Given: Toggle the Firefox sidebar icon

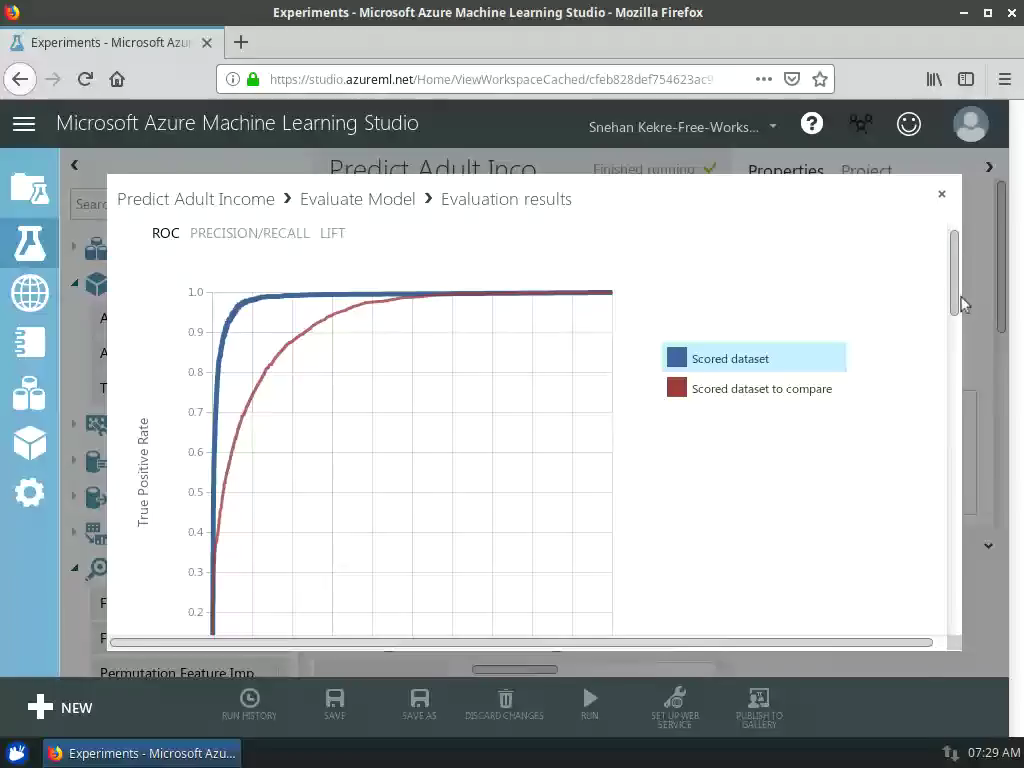Looking at the screenshot, I should 966,79.
